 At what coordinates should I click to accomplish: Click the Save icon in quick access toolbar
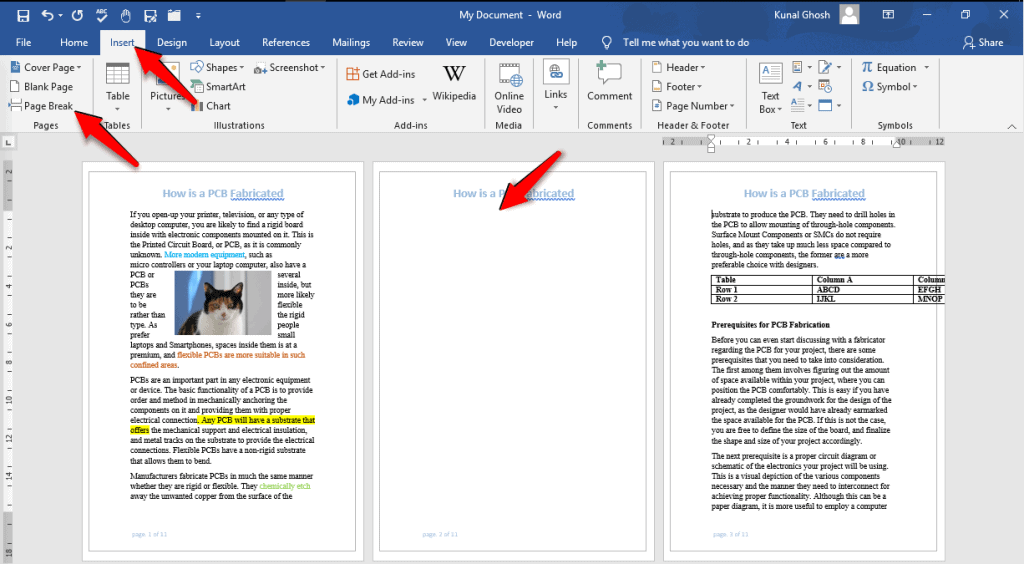(x=22, y=15)
